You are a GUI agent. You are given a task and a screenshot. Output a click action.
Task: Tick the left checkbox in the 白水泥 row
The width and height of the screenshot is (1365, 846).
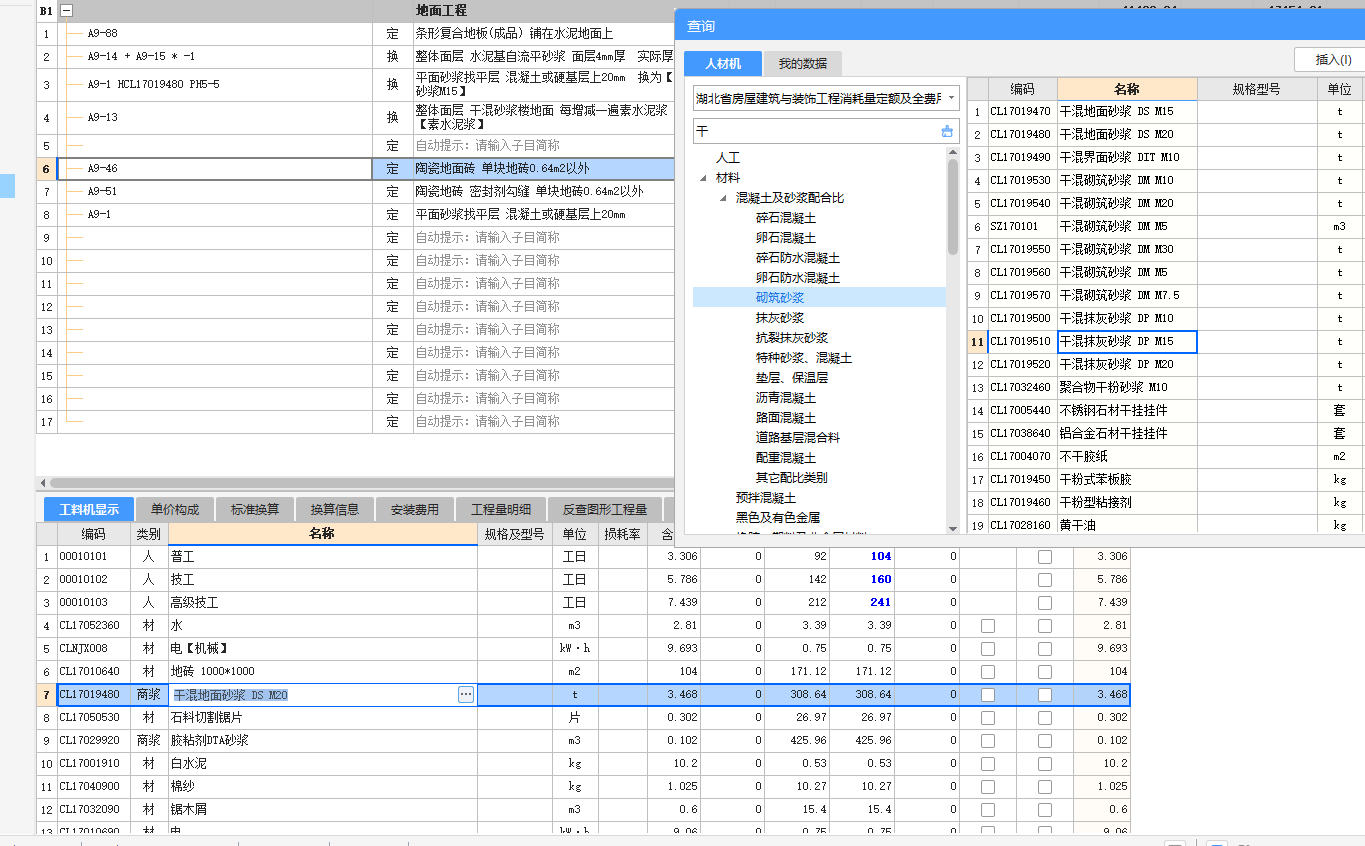(988, 764)
